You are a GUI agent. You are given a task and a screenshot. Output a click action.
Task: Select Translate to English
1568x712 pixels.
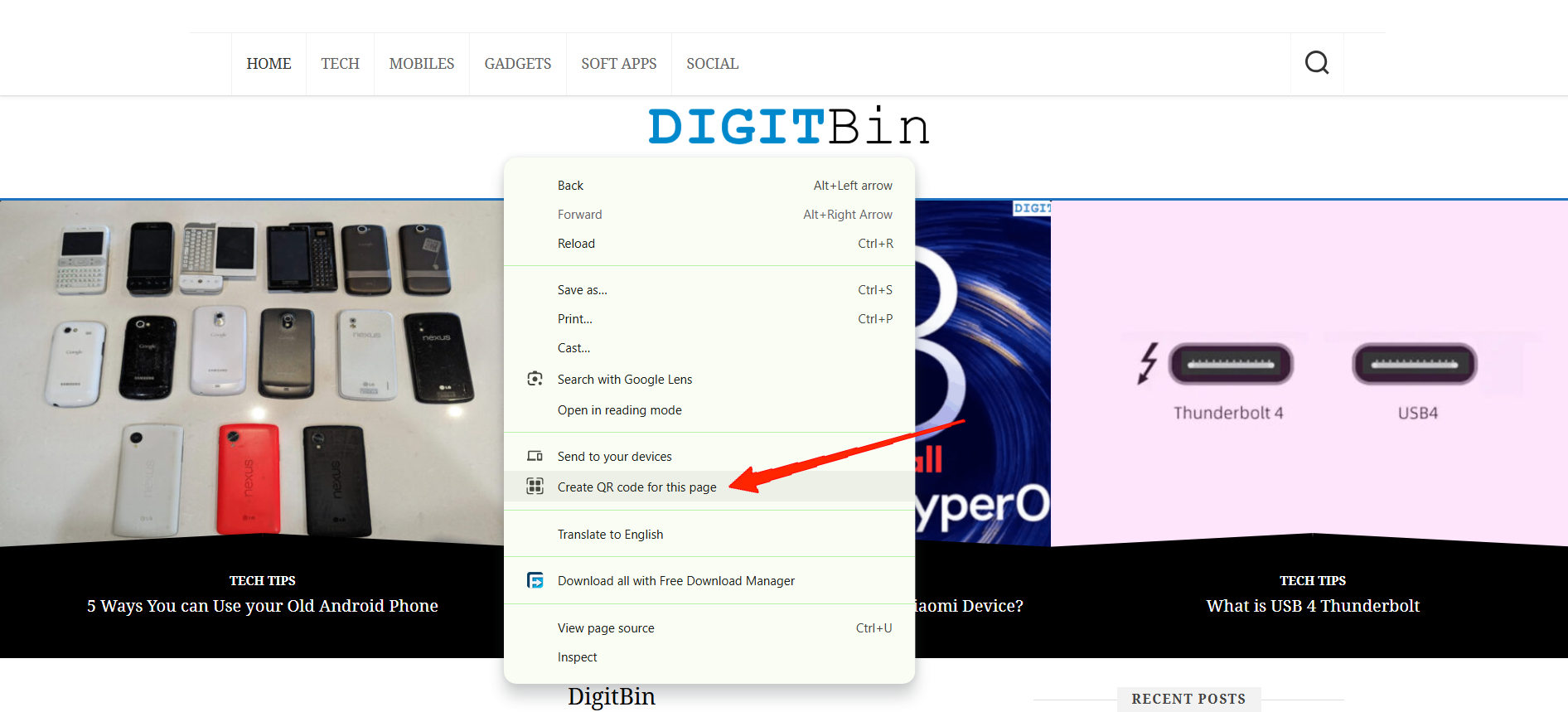pyautogui.click(x=709, y=535)
